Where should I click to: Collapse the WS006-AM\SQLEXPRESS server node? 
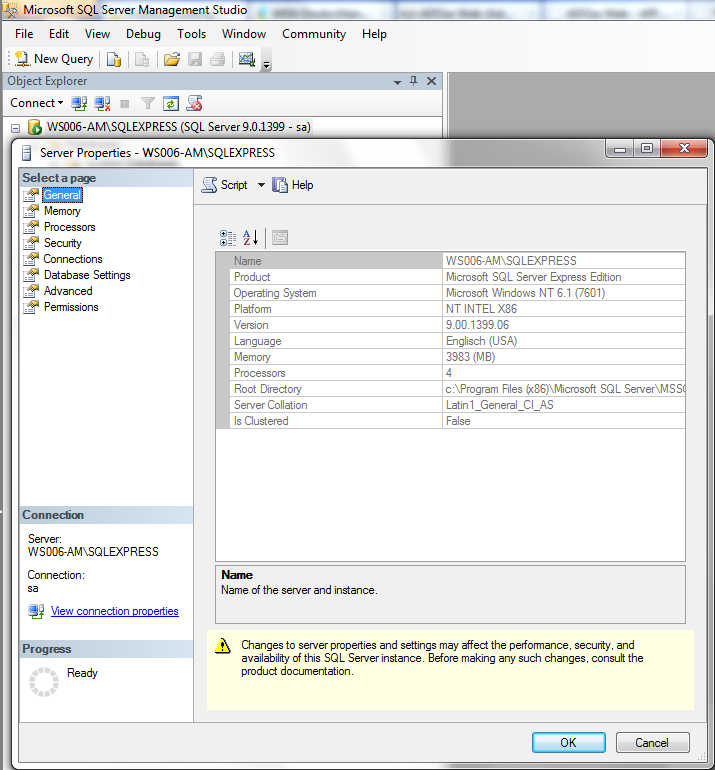16,128
